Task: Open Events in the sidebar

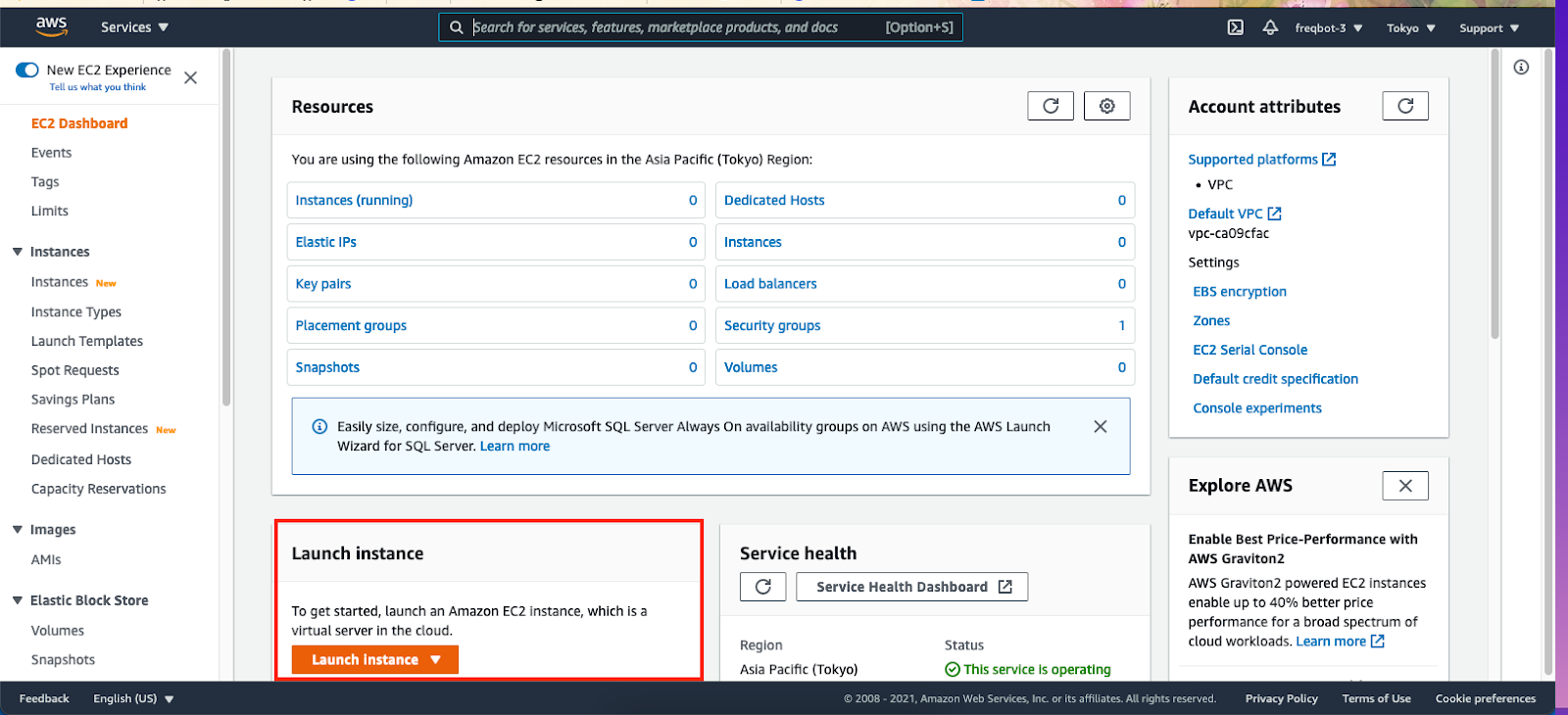Action: pyautogui.click(x=51, y=153)
